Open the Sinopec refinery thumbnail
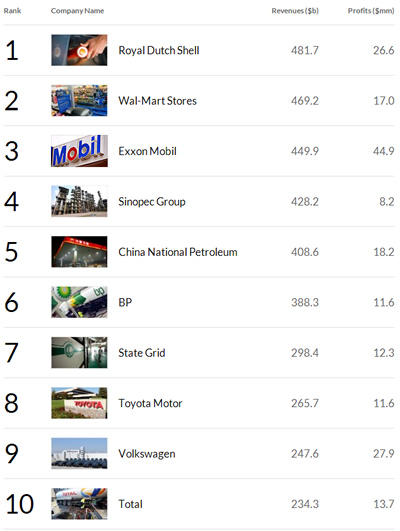Image resolution: width=400 pixels, height=531 pixels. pos(79,201)
